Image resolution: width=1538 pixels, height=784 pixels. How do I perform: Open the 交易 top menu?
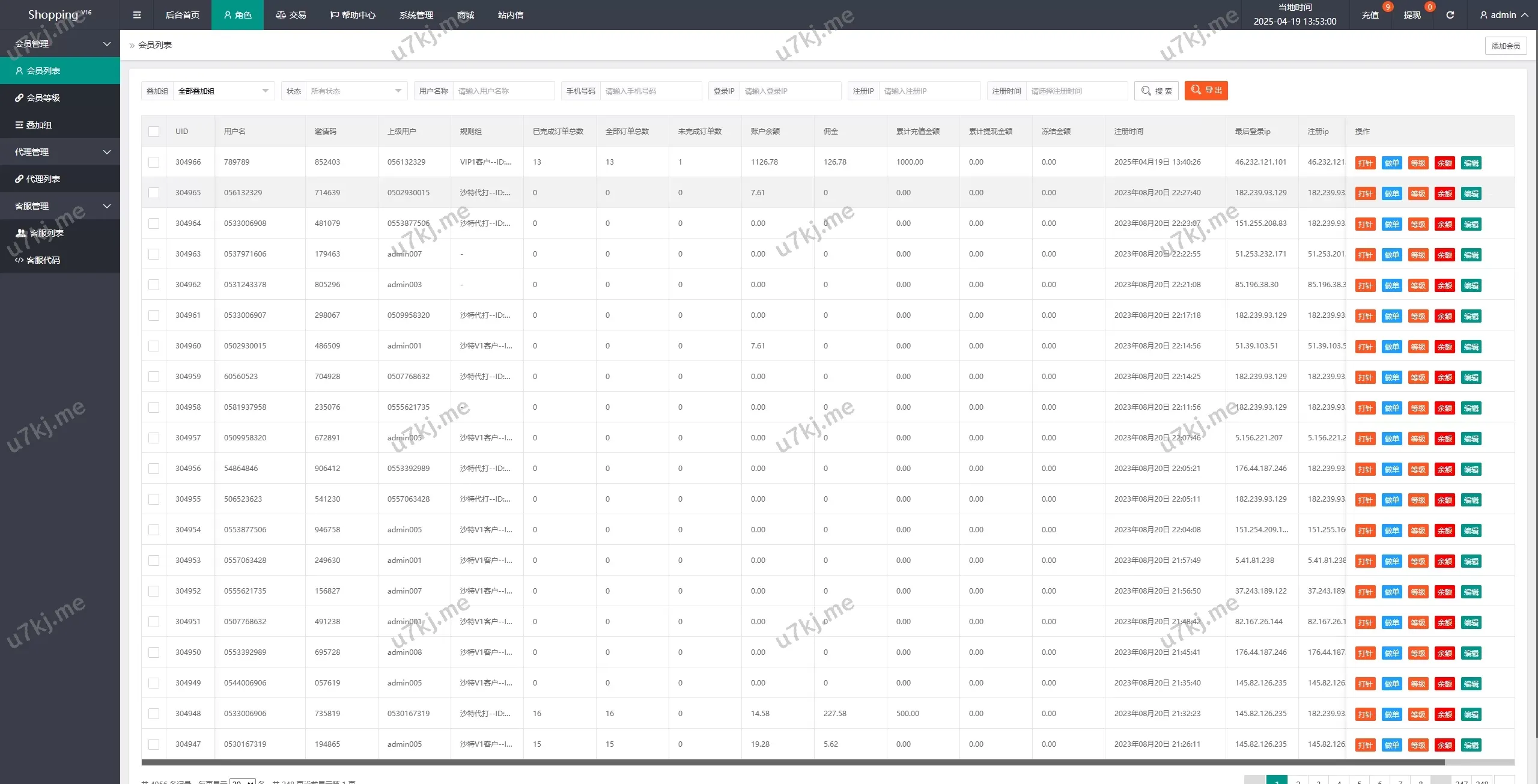[291, 15]
